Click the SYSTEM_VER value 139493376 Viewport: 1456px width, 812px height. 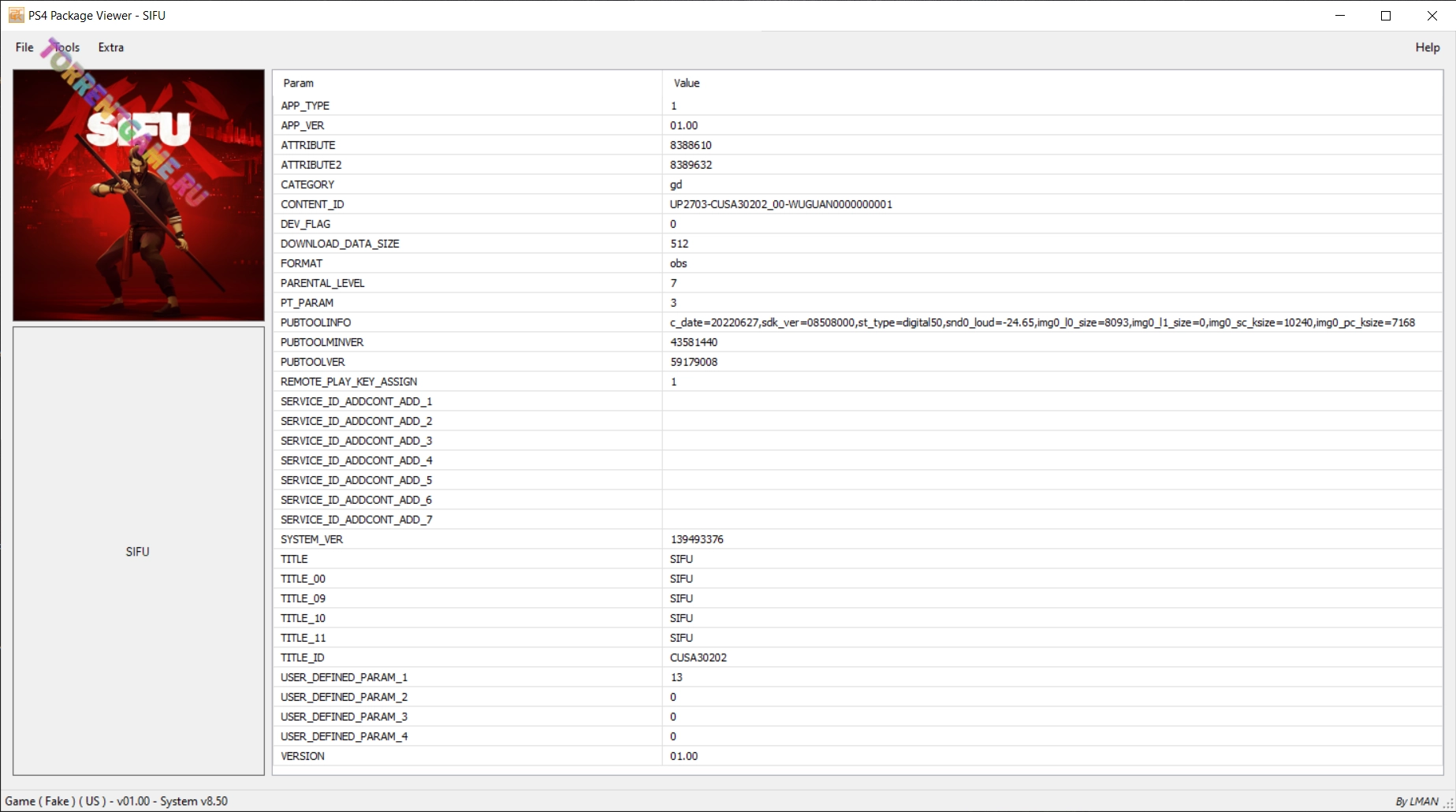click(x=697, y=539)
